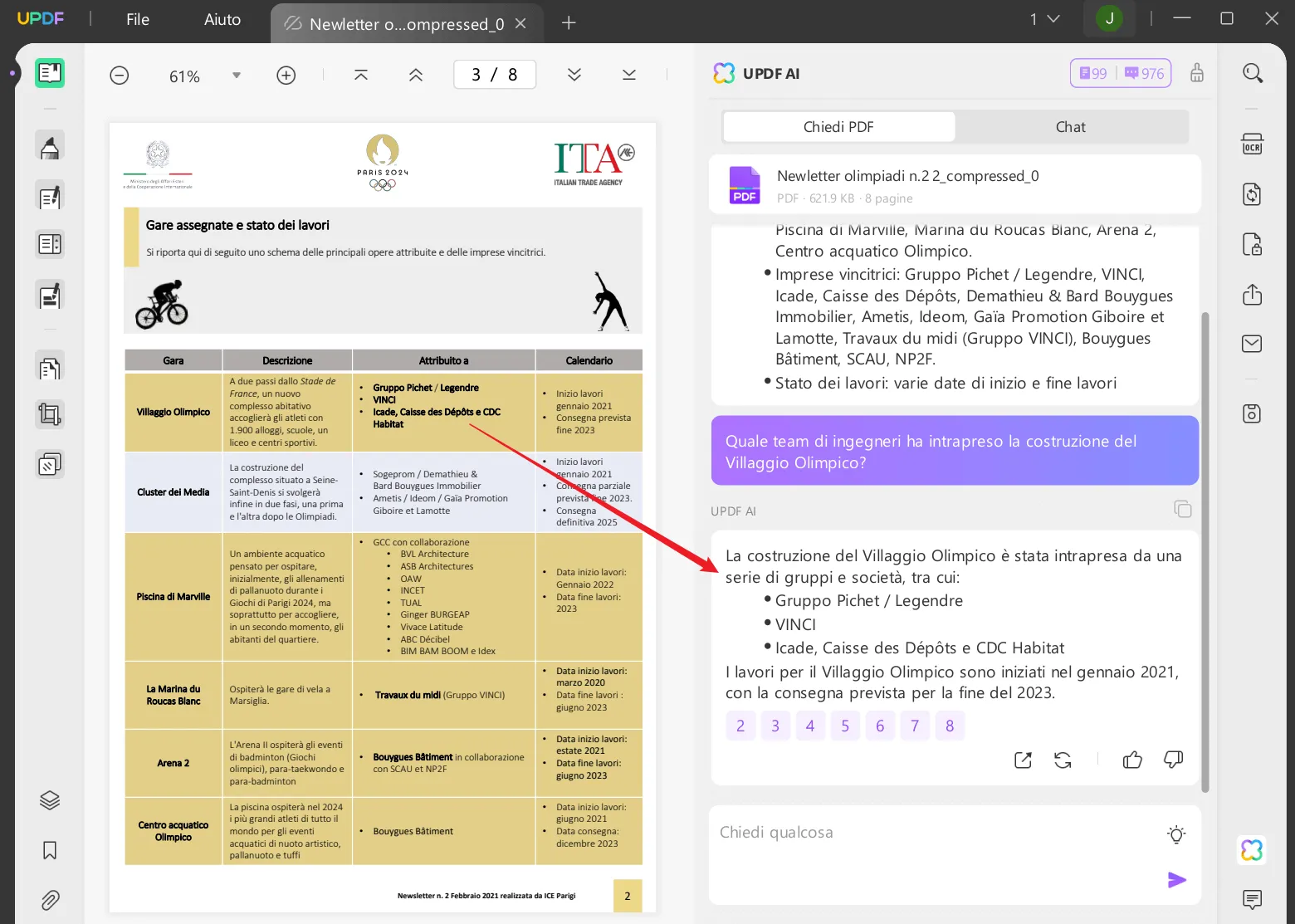
Task: Open the comments panel icon
Action: [1252, 899]
